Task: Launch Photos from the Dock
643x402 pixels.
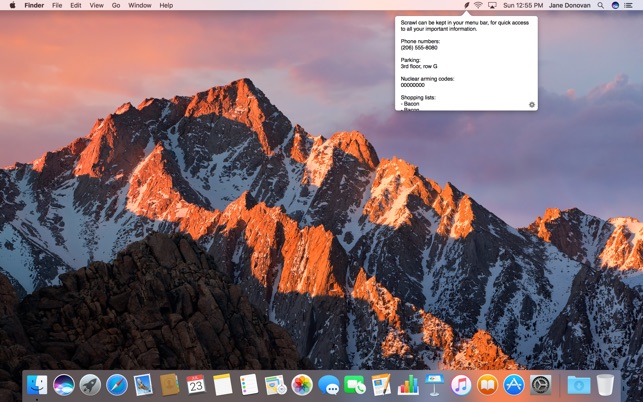Action: pyautogui.click(x=302, y=385)
